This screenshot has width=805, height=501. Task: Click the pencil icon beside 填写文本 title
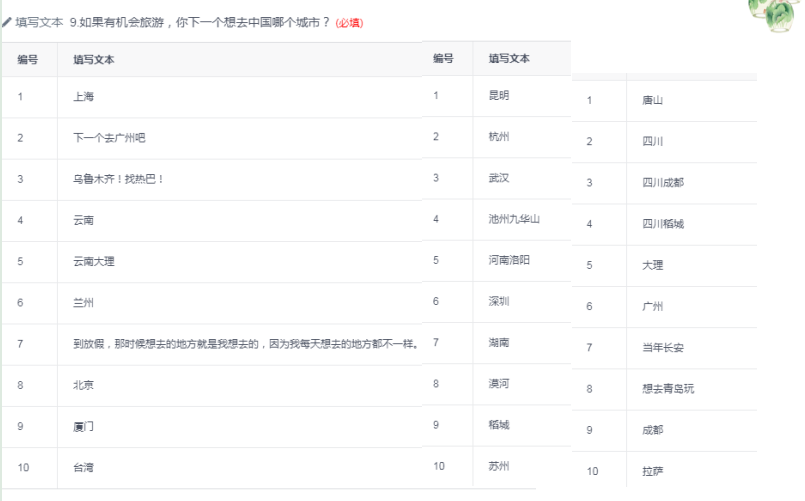pyautogui.click(x=7, y=21)
